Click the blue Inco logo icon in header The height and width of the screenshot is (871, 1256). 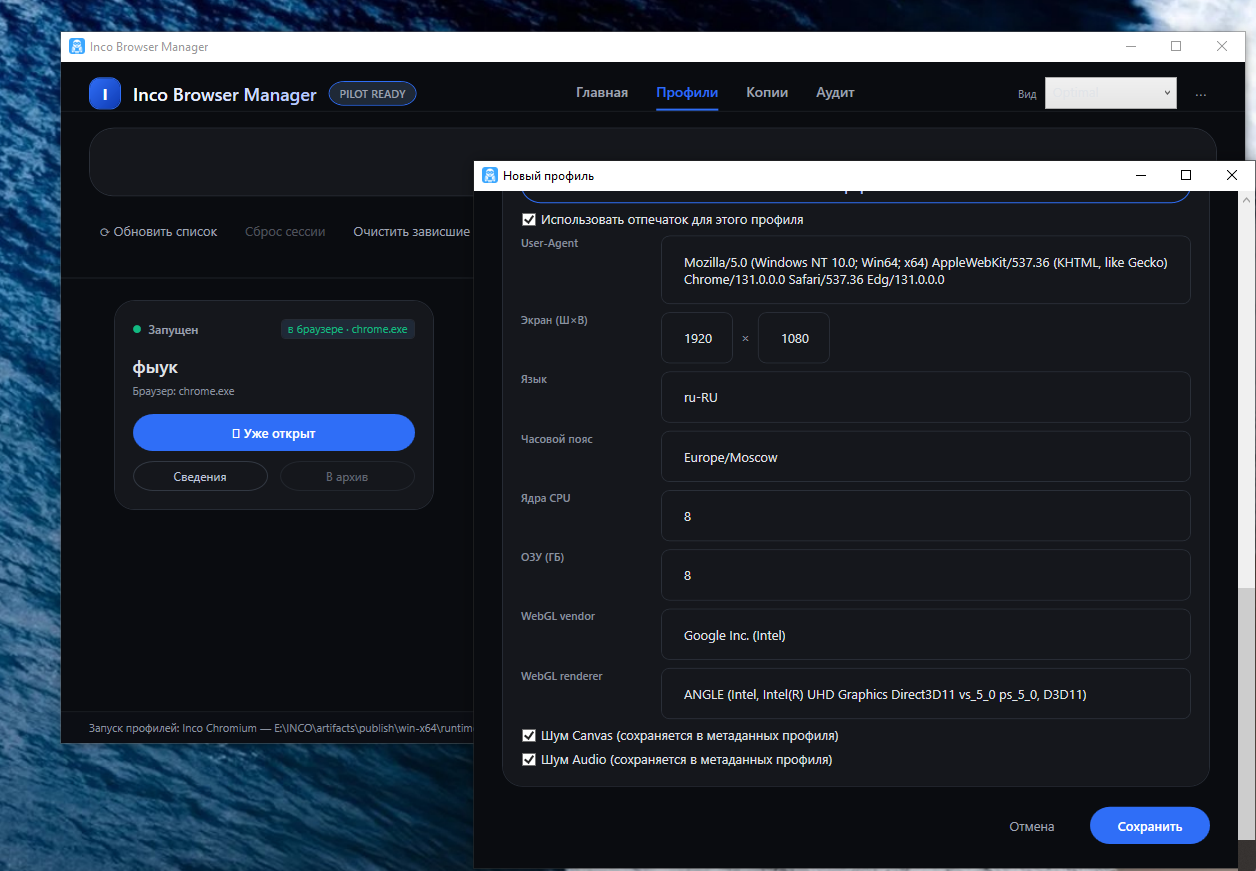(105, 93)
